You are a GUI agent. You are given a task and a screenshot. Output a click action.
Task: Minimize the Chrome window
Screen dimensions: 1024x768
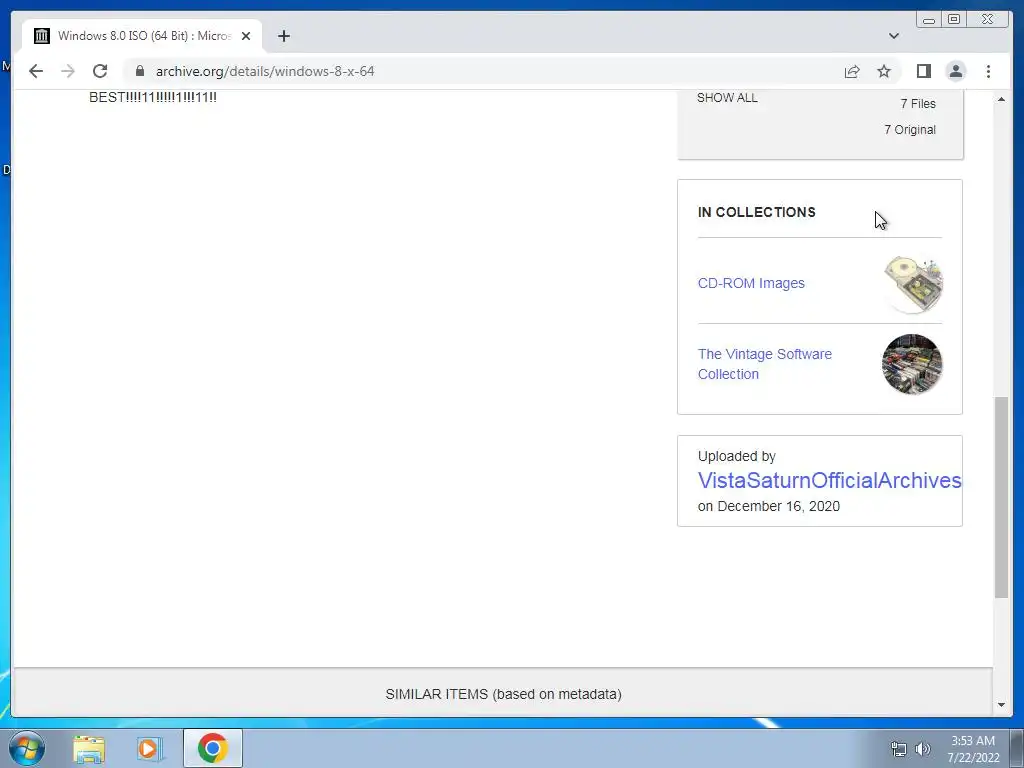[x=929, y=20]
